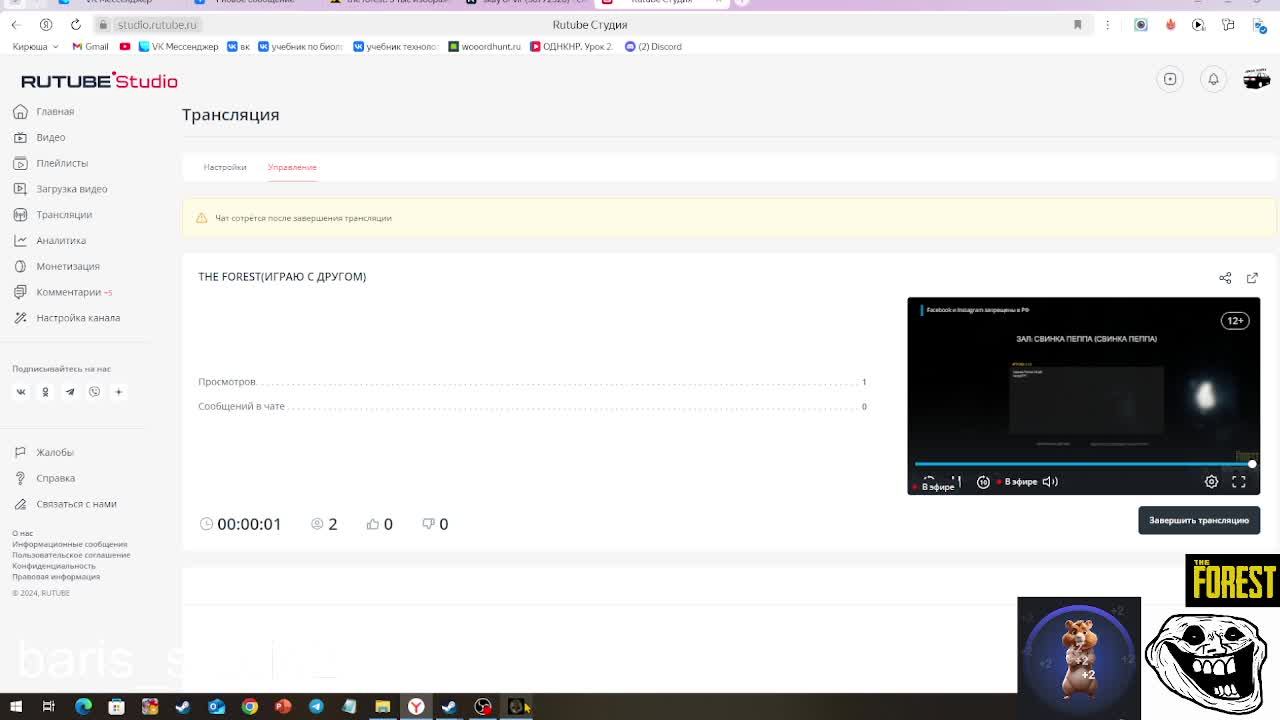Open File Explorer from the taskbar
The height and width of the screenshot is (720, 1280).
[382, 707]
